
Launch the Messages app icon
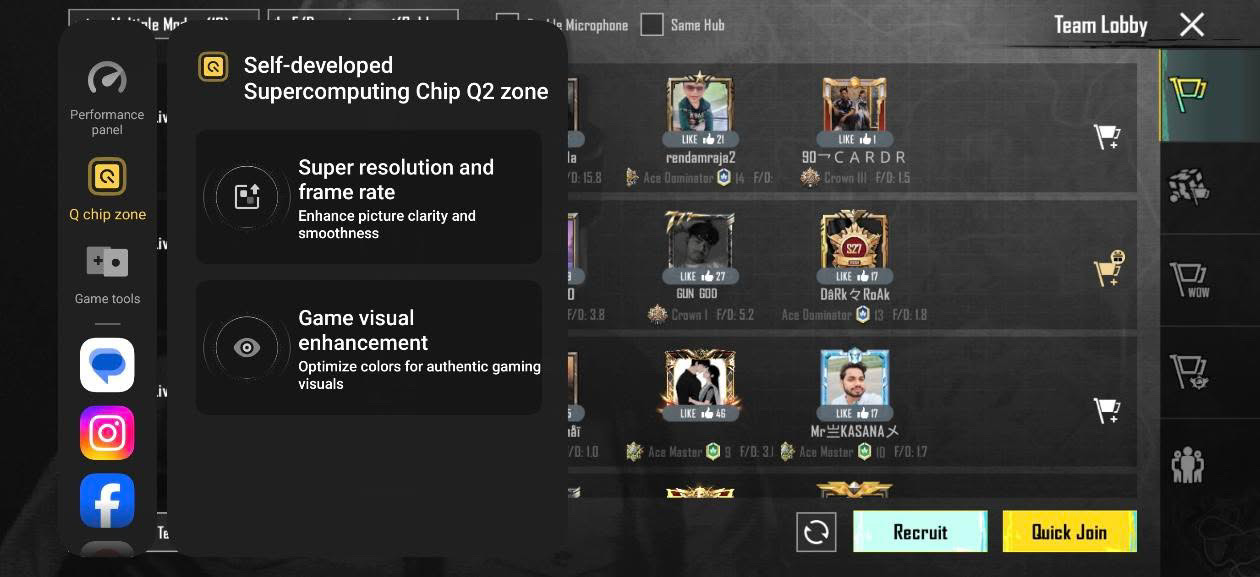pos(107,365)
